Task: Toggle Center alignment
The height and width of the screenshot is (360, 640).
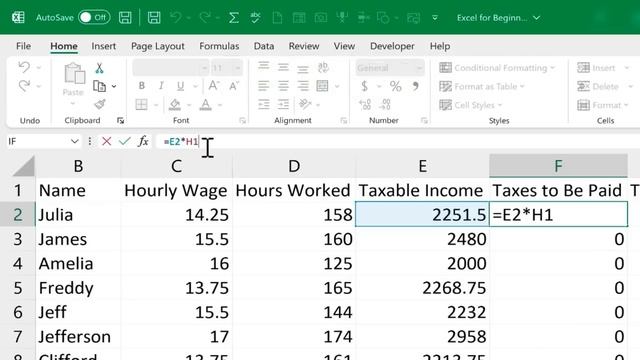Action: [x=283, y=86]
